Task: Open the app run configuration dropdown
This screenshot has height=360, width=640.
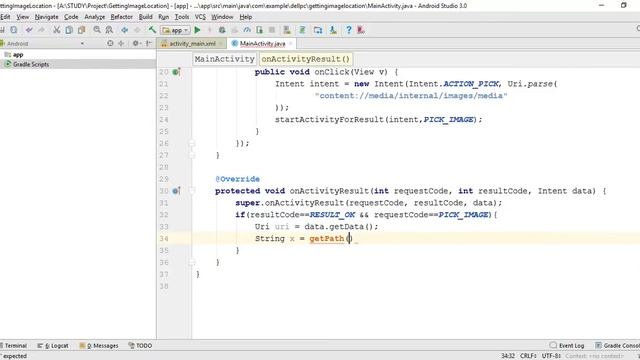Action: coord(176,30)
